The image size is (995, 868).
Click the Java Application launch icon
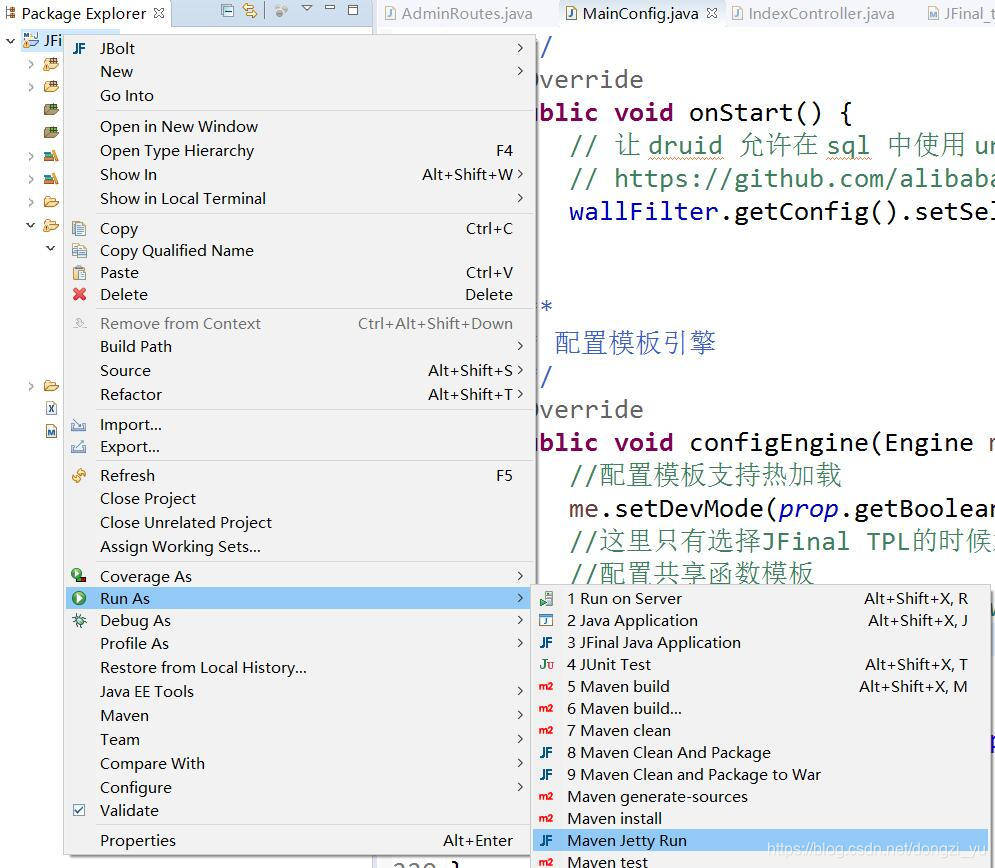546,621
